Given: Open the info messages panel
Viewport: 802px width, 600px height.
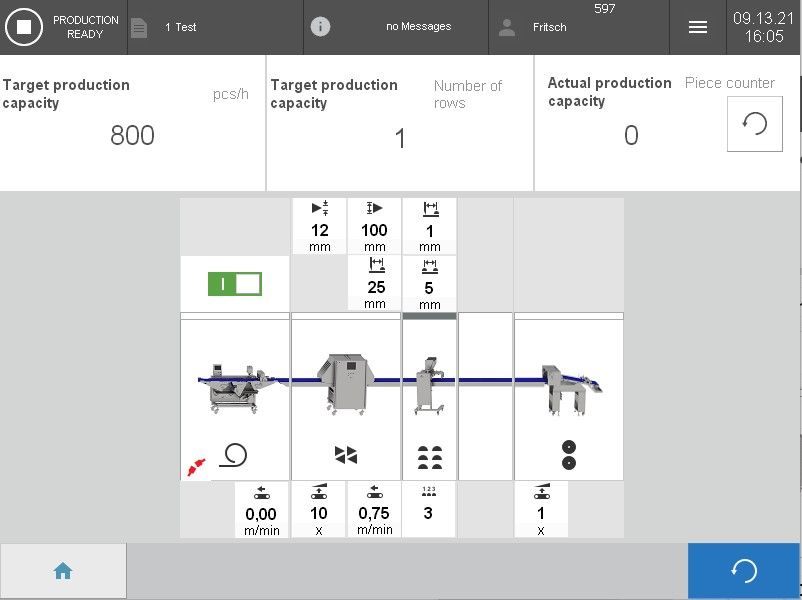Looking at the screenshot, I should (x=320, y=27).
